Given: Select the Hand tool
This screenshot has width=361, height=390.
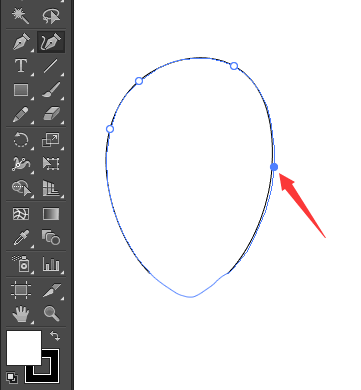Looking at the screenshot, I should click(x=21, y=314).
